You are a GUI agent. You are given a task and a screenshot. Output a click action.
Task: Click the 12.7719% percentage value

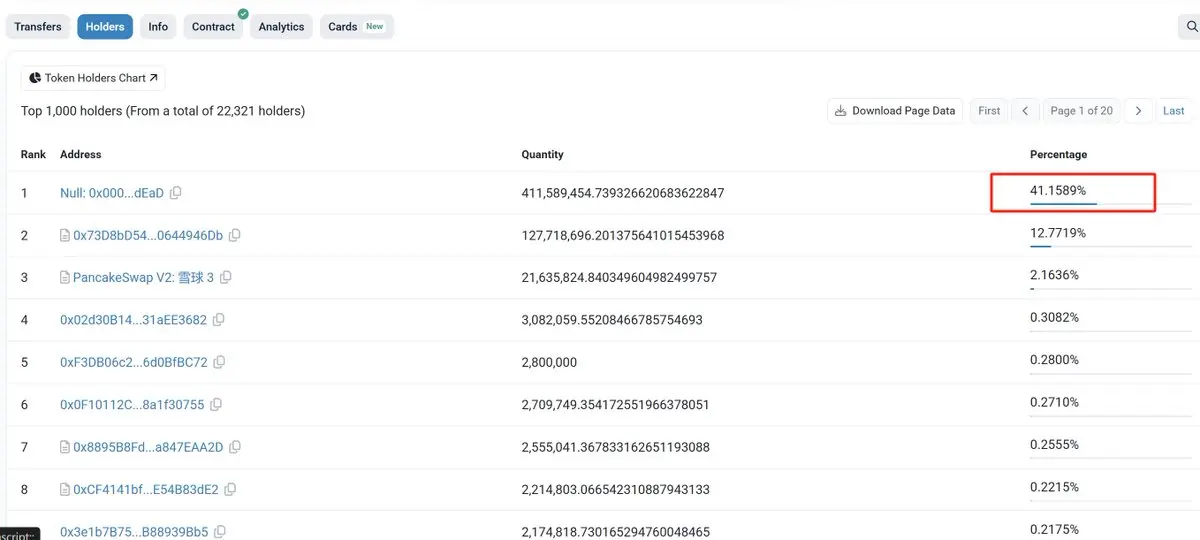pyautogui.click(x=1058, y=233)
